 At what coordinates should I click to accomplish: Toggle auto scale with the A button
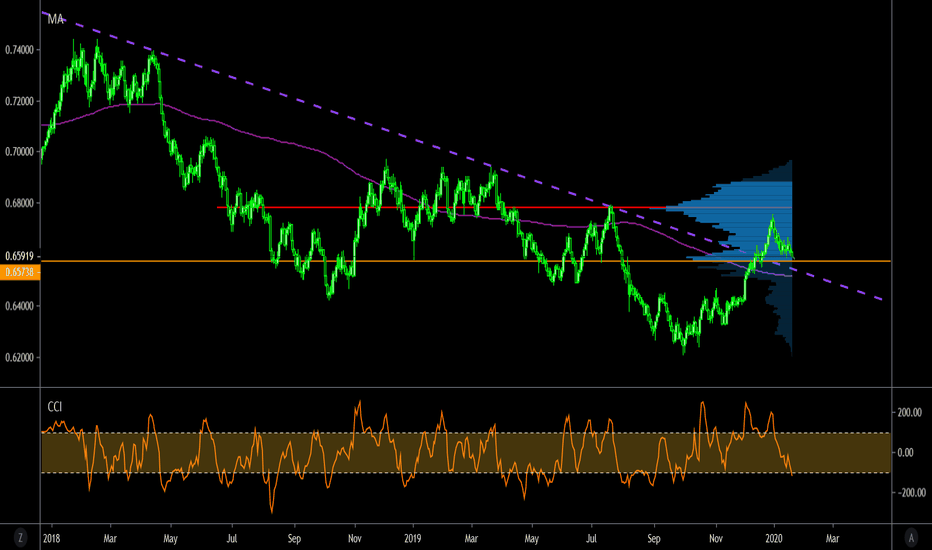point(909,536)
